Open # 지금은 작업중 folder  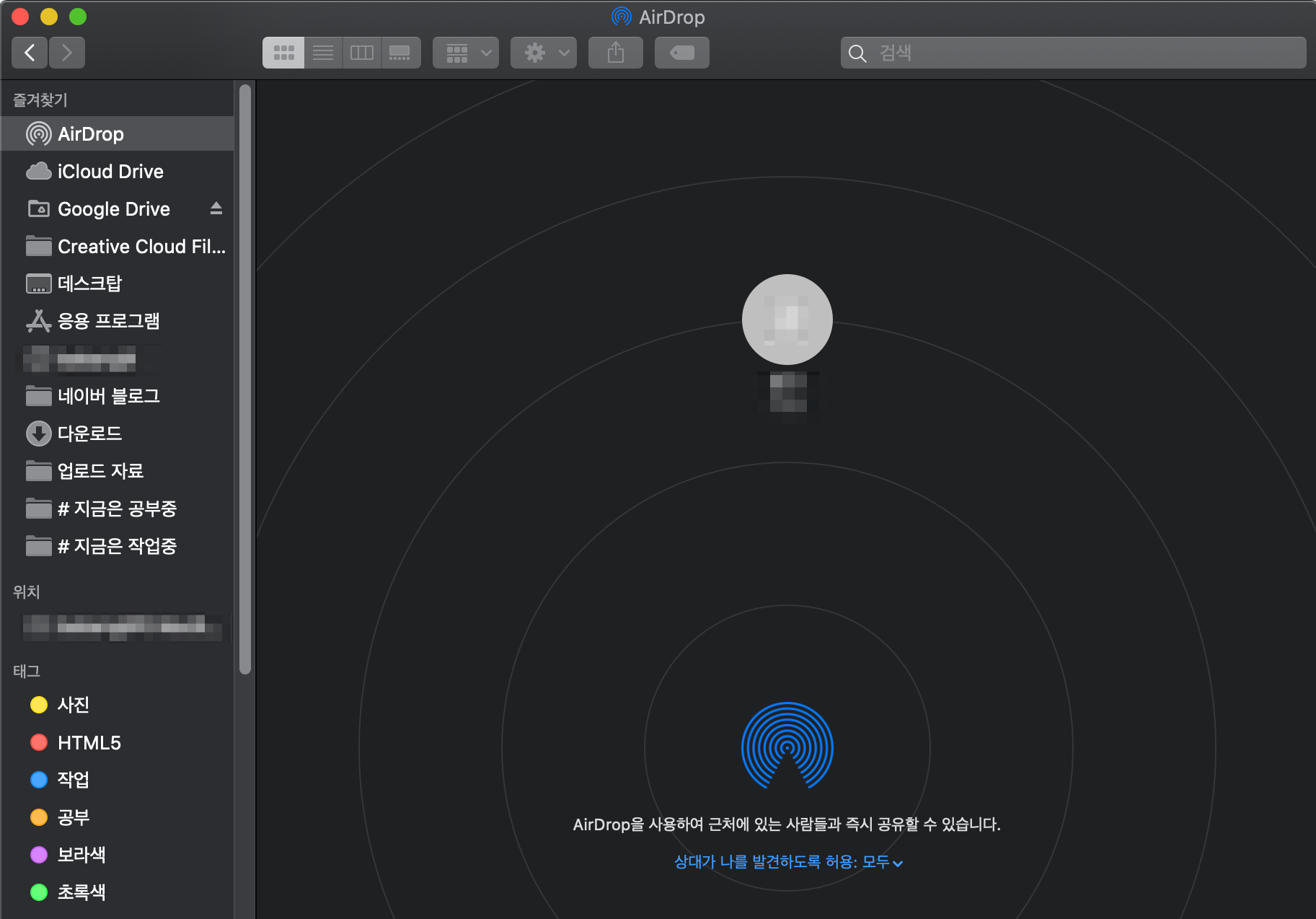pyautogui.click(x=118, y=546)
